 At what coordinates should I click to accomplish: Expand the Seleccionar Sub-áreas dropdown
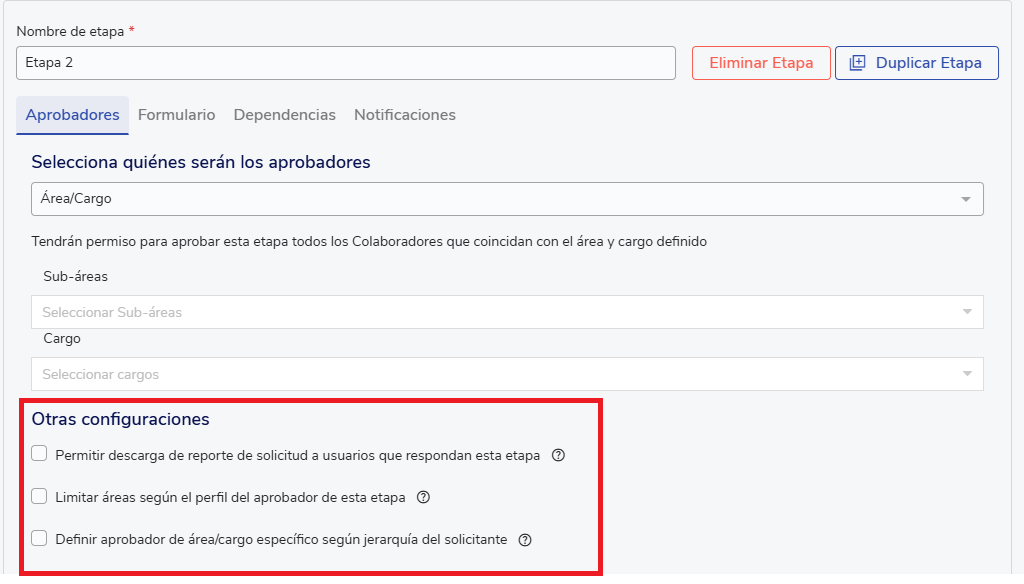point(500,312)
